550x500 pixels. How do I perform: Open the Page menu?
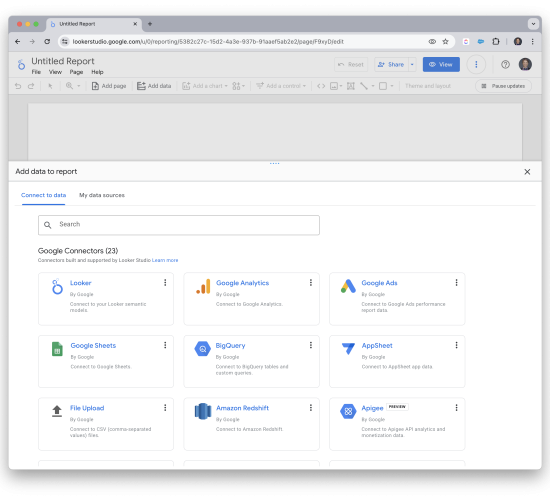click(76, 72)
